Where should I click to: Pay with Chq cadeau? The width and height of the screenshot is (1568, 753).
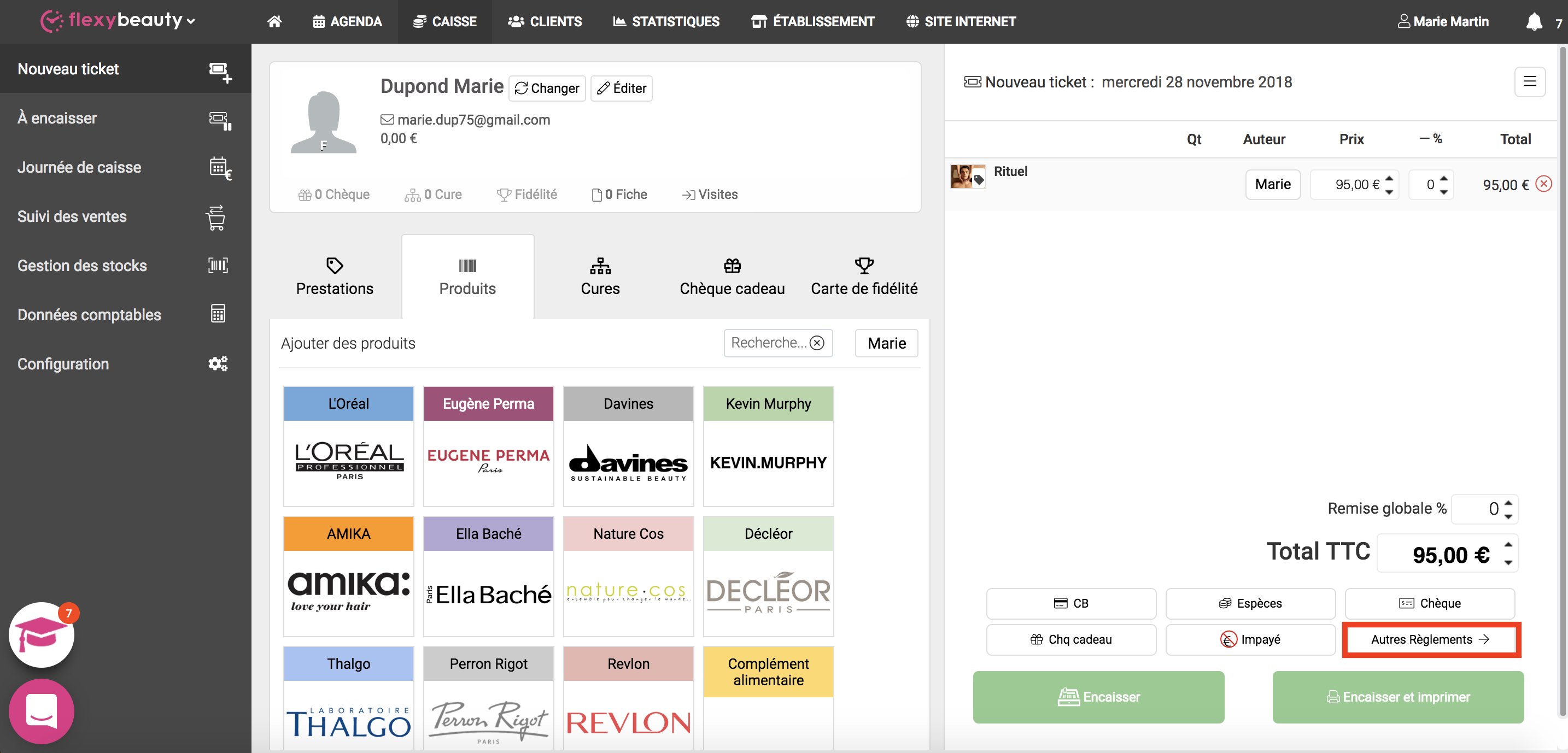[1072, 640]
